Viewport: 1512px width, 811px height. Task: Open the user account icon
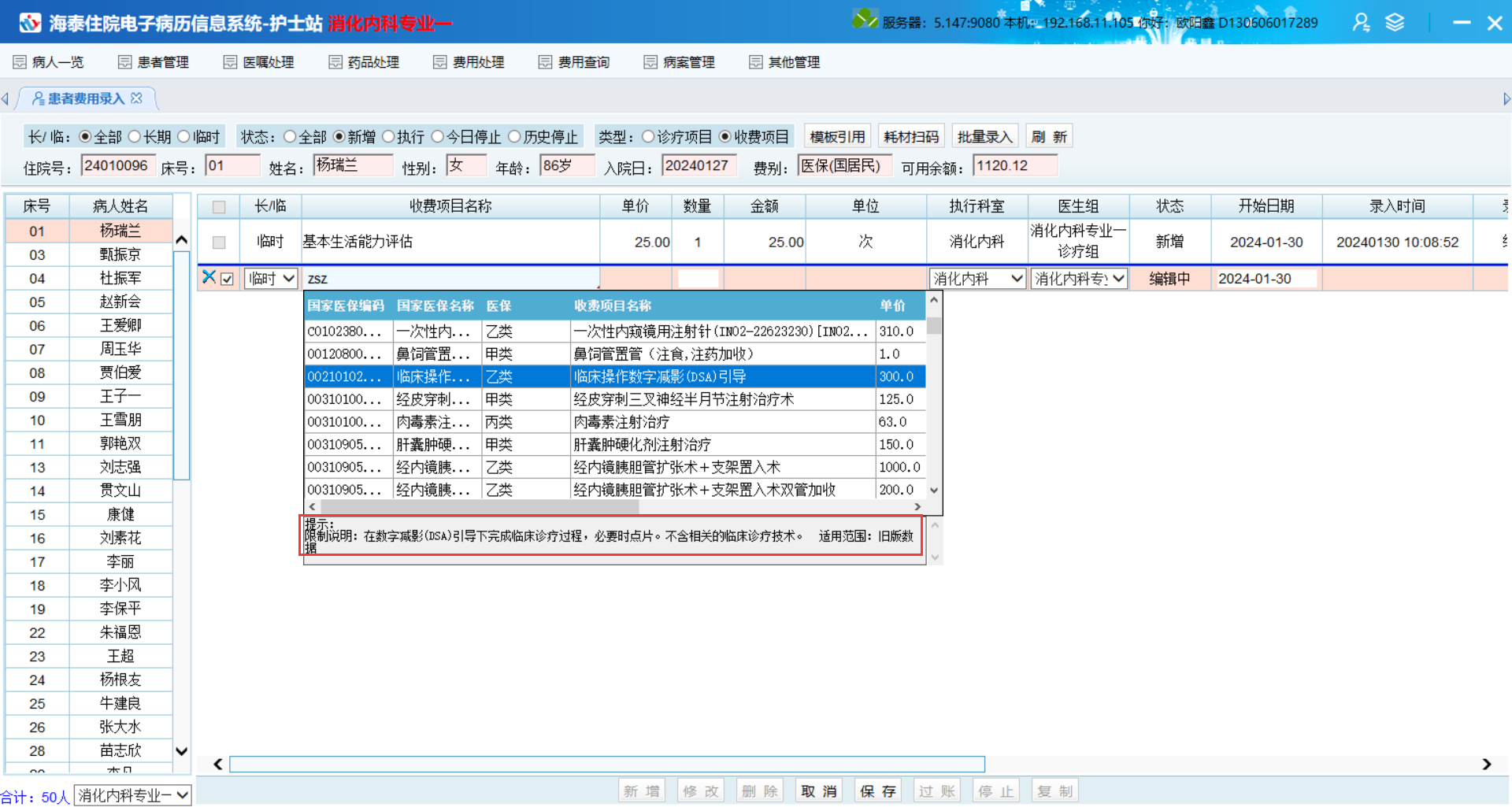[x=1361, y=23]
